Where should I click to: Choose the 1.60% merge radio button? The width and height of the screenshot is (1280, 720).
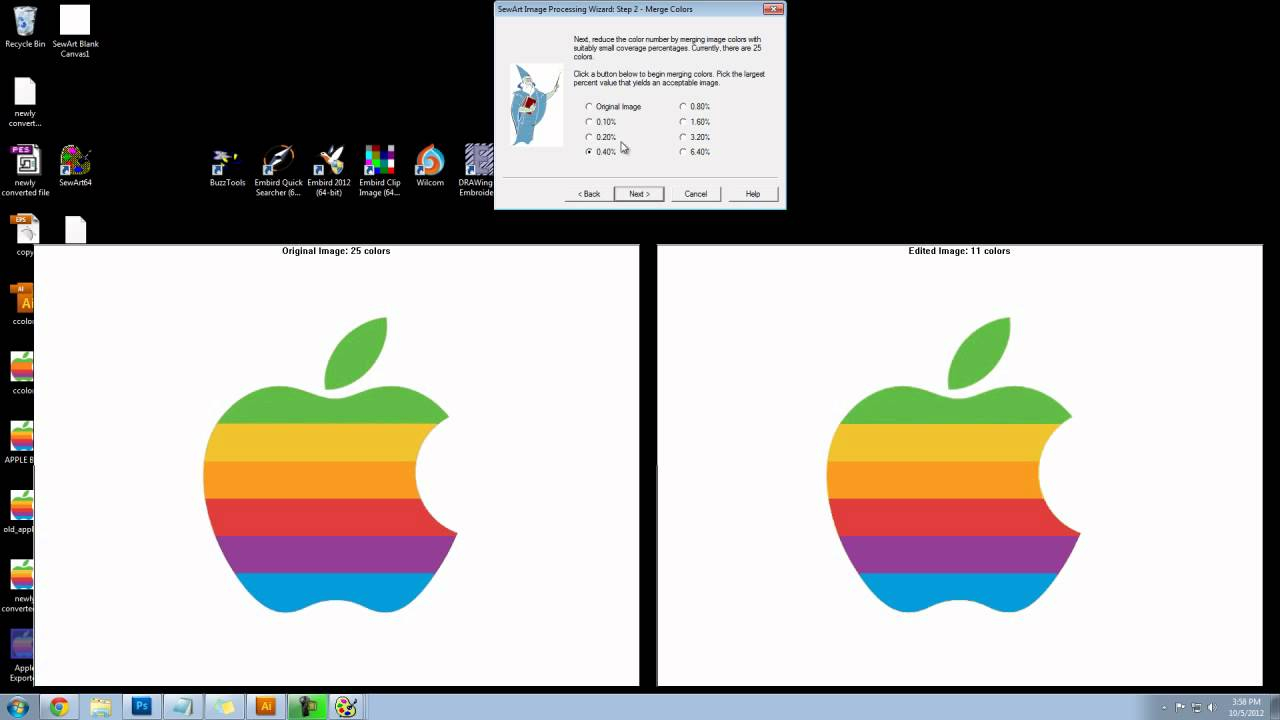683,122
